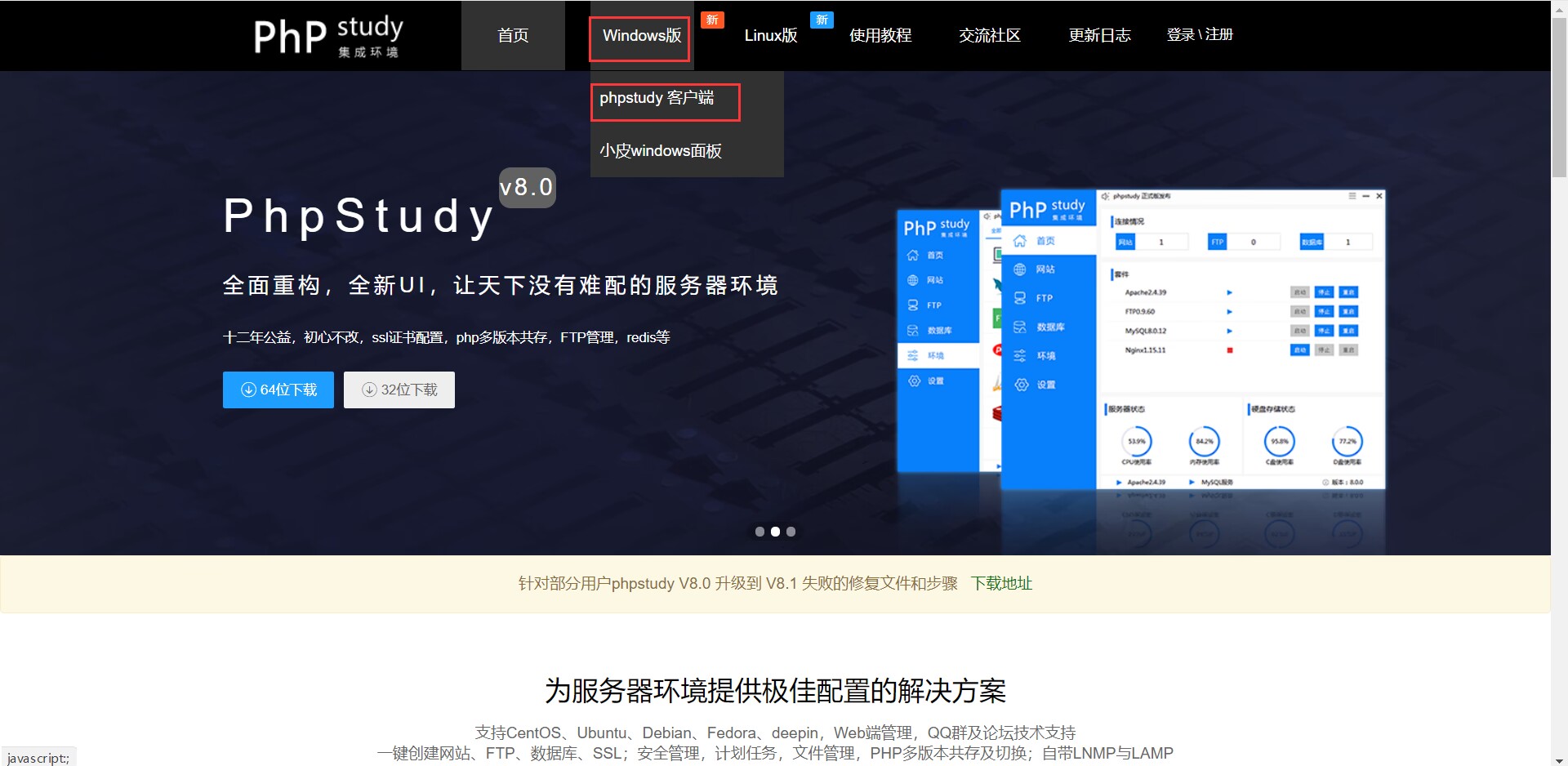The height and width of the screenshot is (766, 1568).
Task: Go to the Linux版 page
Action: pyautogui.click(x=770, y=35)
